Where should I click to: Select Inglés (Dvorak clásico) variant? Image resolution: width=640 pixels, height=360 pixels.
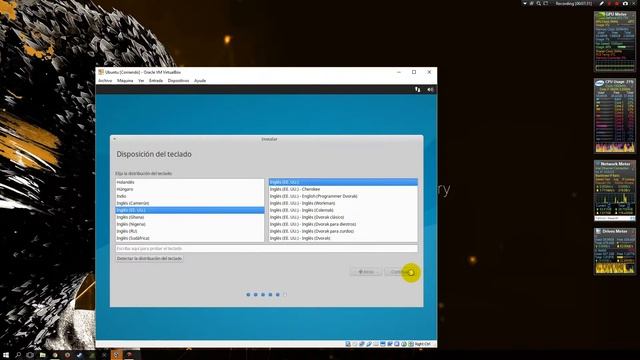click(x=343, y=217)
